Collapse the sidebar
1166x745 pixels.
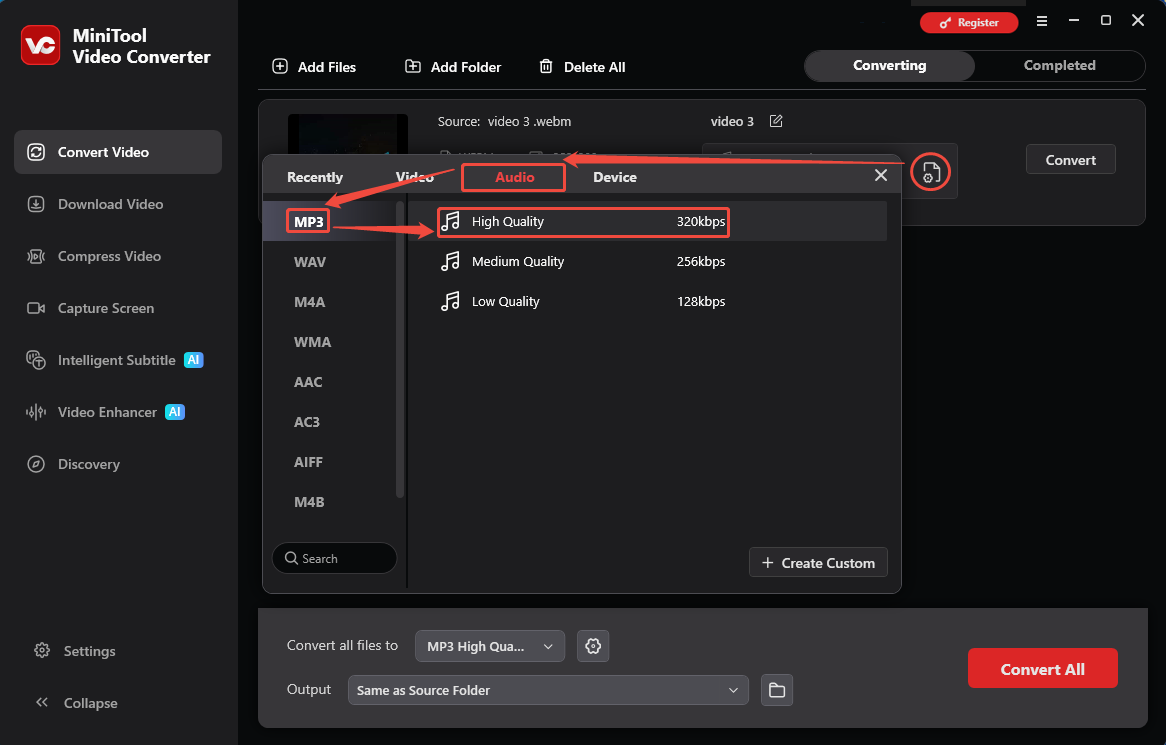[x=77, y=703]
